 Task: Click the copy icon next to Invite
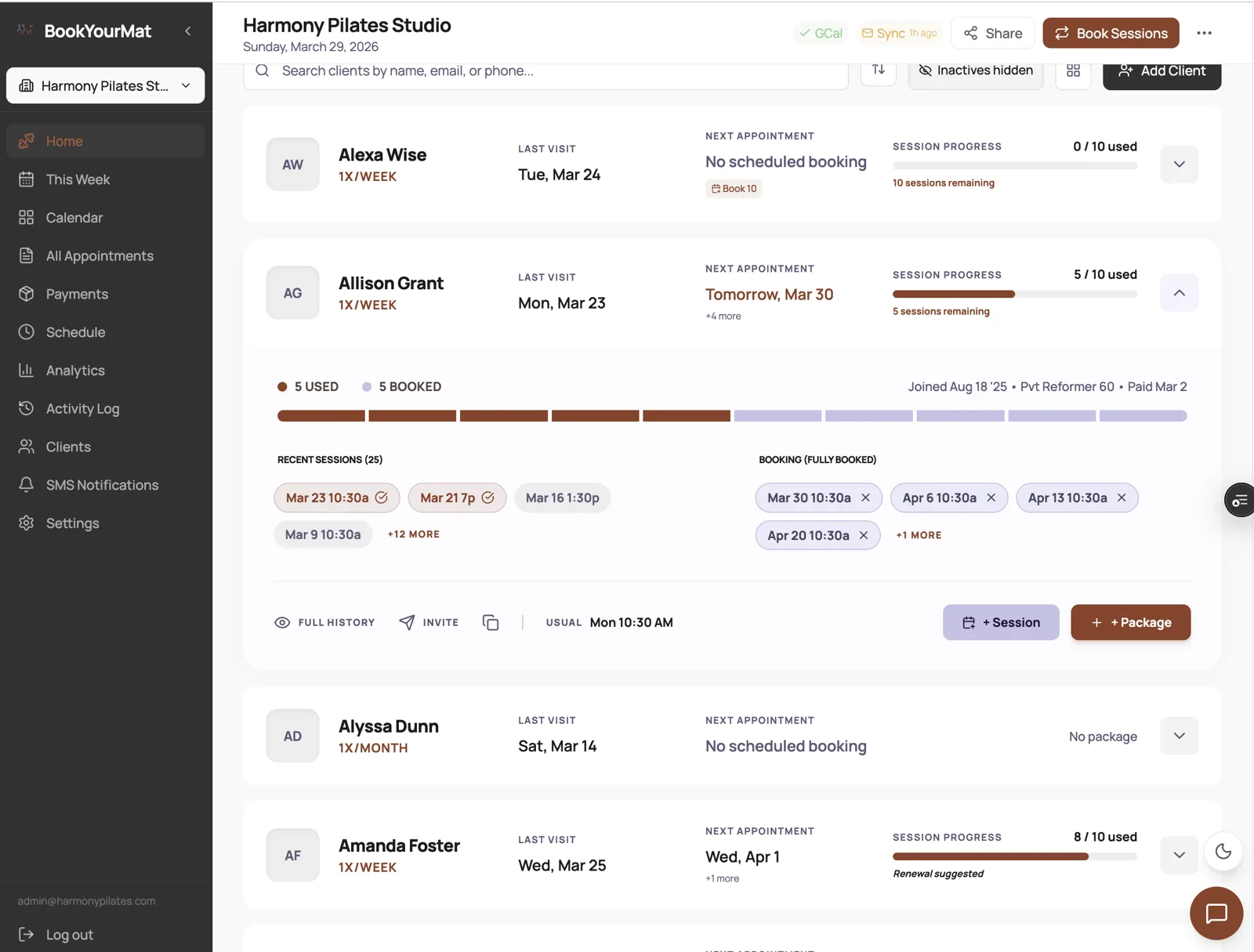491,622
